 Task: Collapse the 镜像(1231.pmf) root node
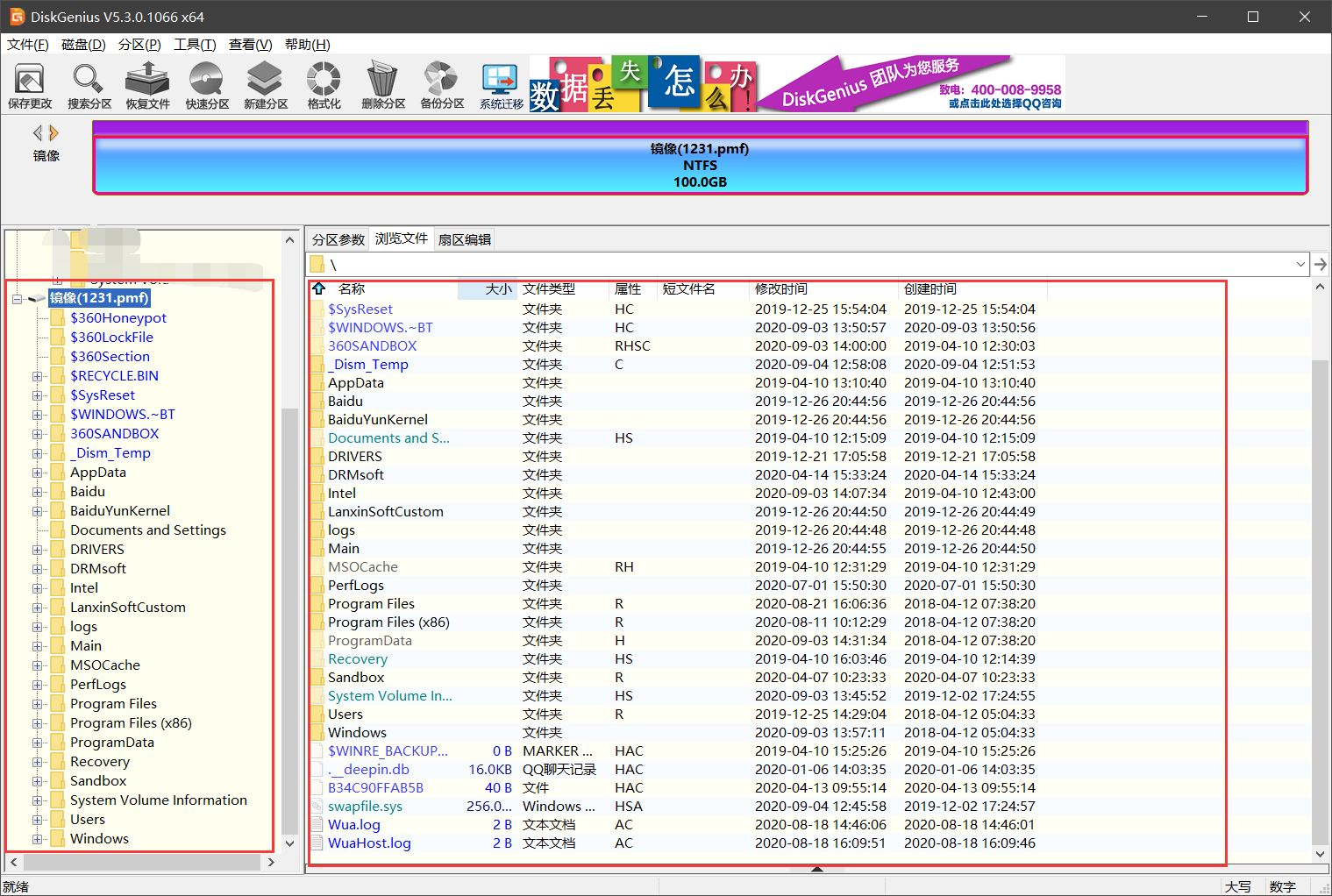click(x=16, y=298)
